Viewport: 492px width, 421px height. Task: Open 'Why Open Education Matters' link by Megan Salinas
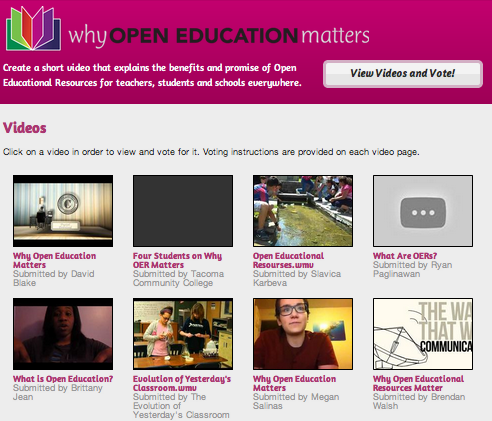[x=294, y=383]
